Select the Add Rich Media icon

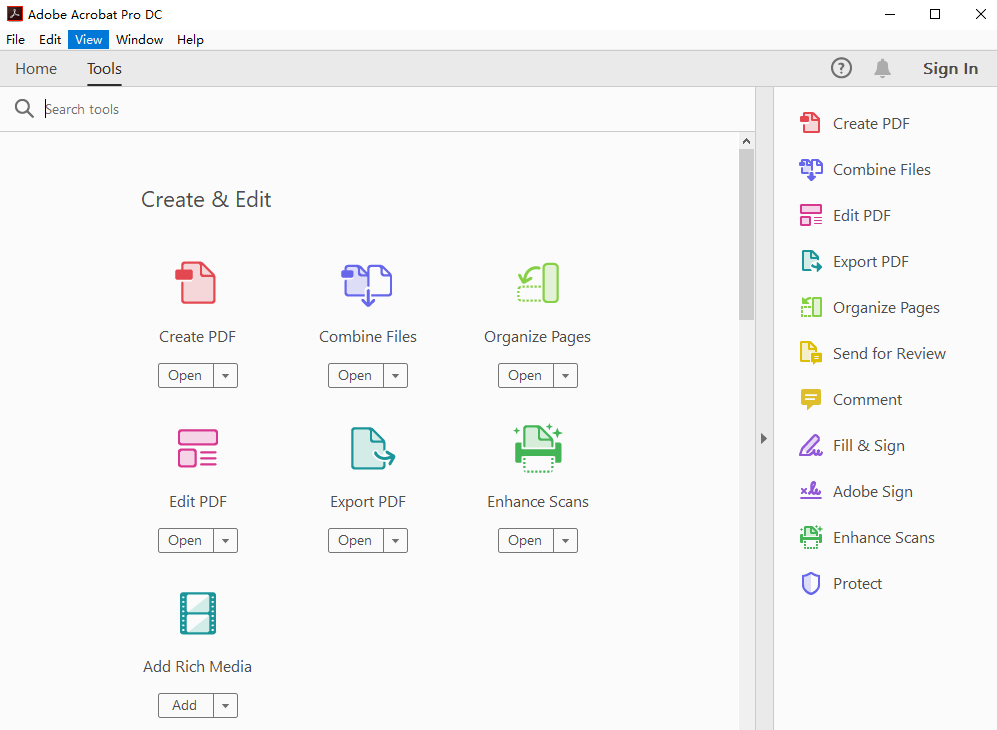197,613
